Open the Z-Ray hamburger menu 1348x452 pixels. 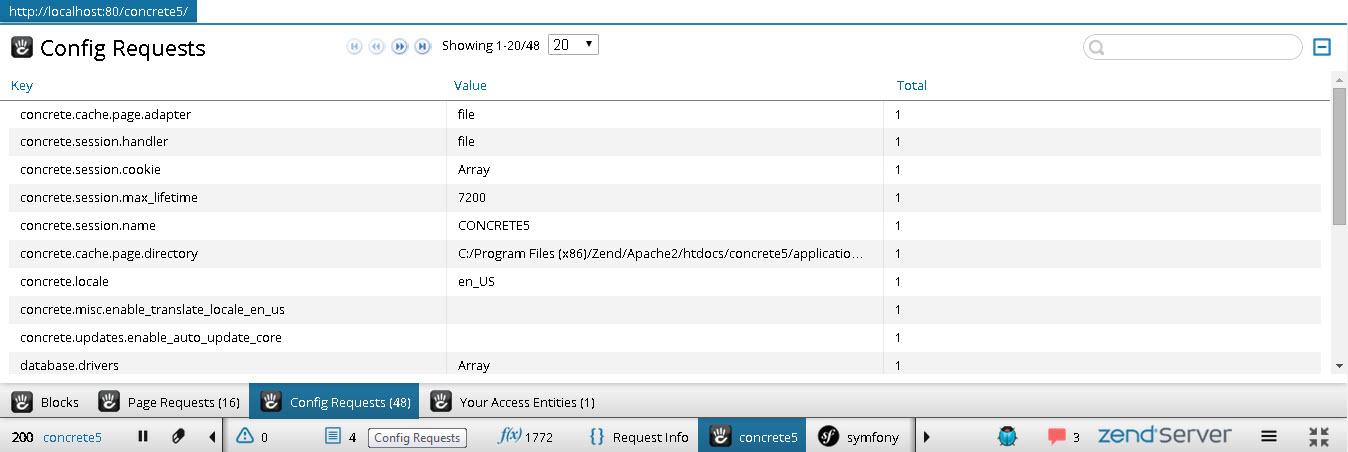1268,437
